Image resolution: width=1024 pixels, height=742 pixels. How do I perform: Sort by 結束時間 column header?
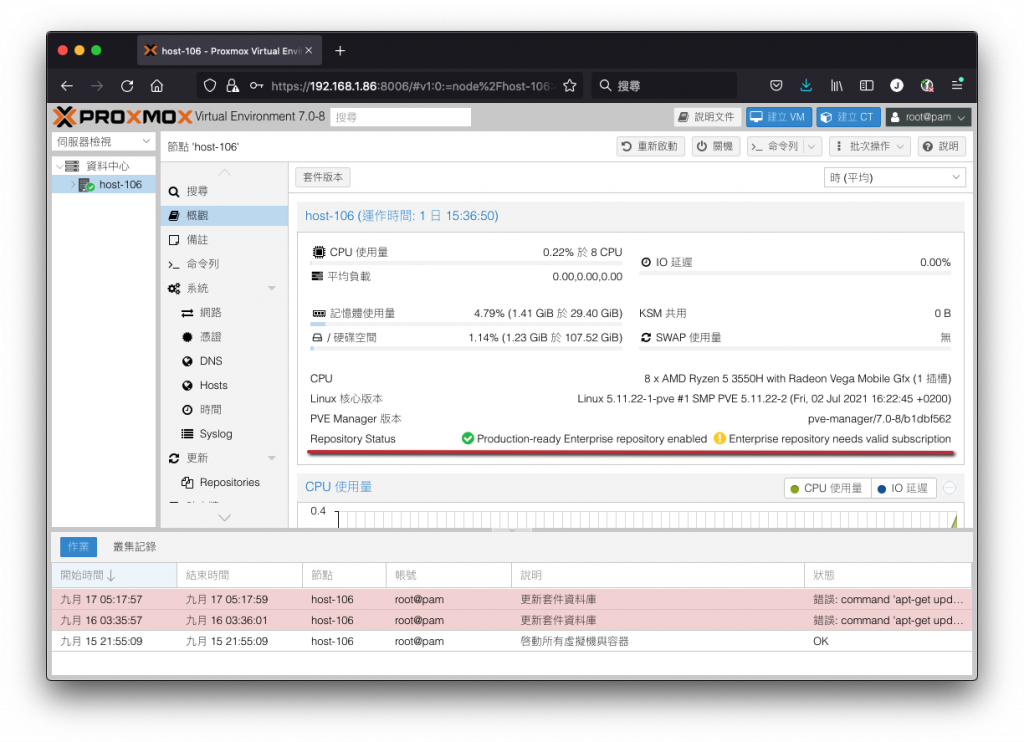coord(240,575)
